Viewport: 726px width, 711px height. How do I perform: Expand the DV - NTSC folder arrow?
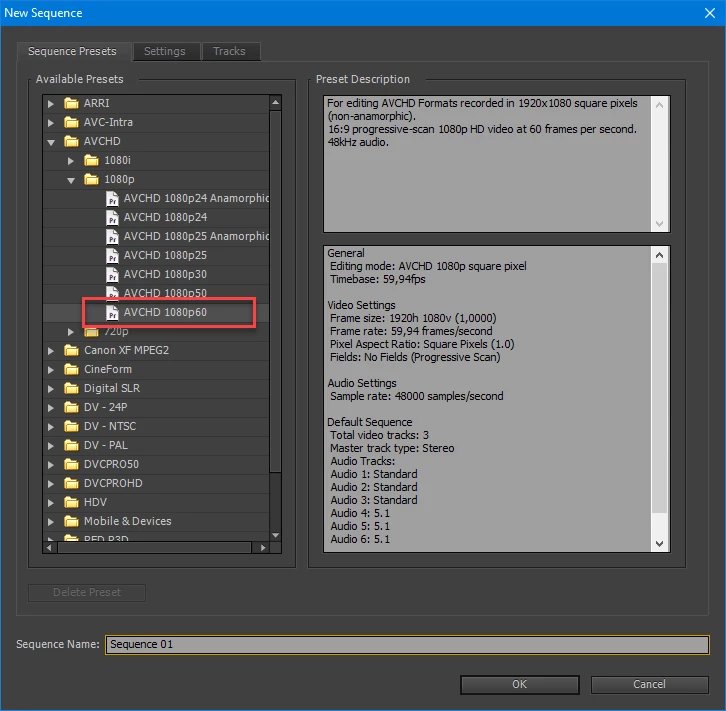click(51, 427)
